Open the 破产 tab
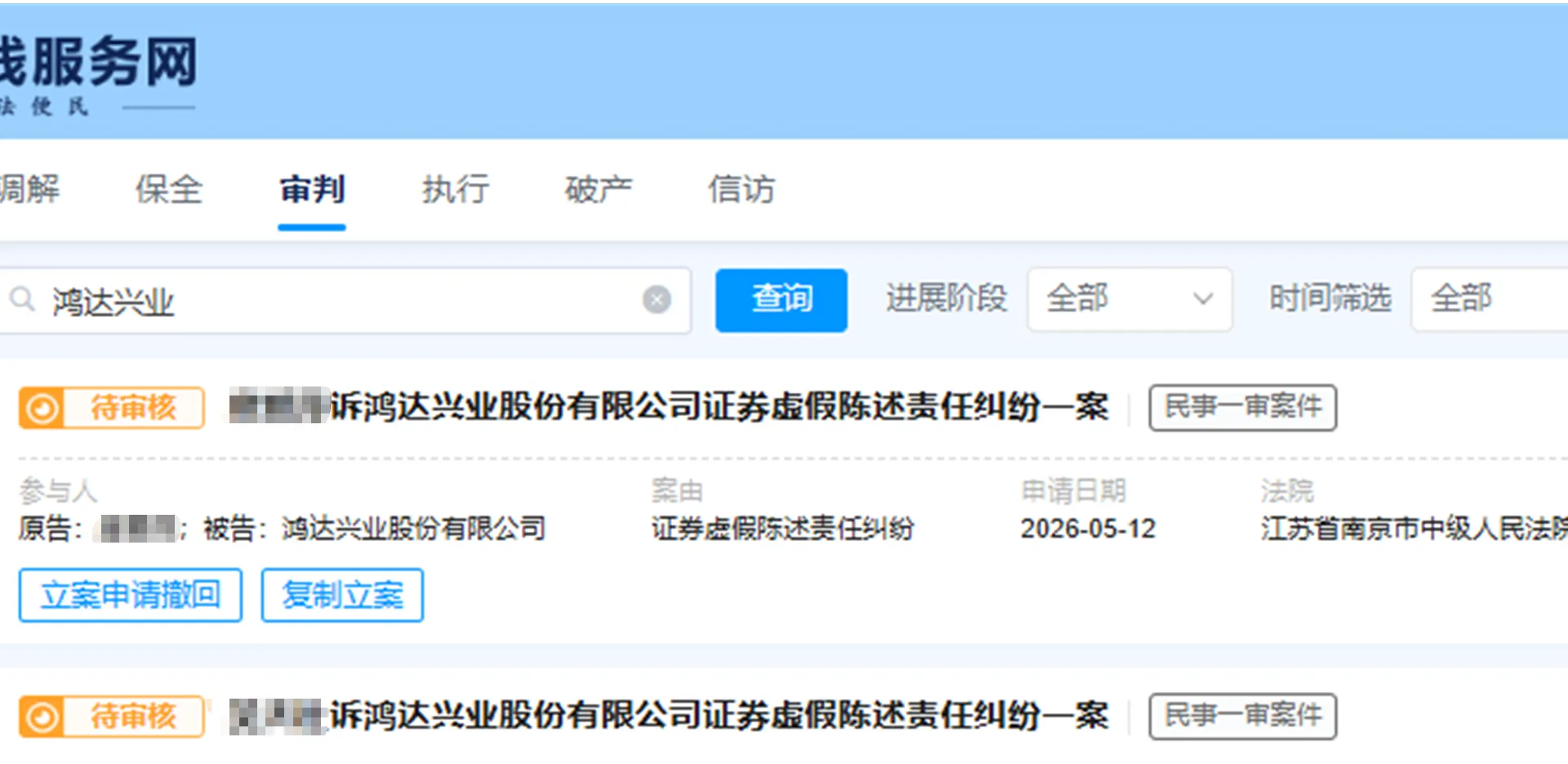 click(599, 190)
